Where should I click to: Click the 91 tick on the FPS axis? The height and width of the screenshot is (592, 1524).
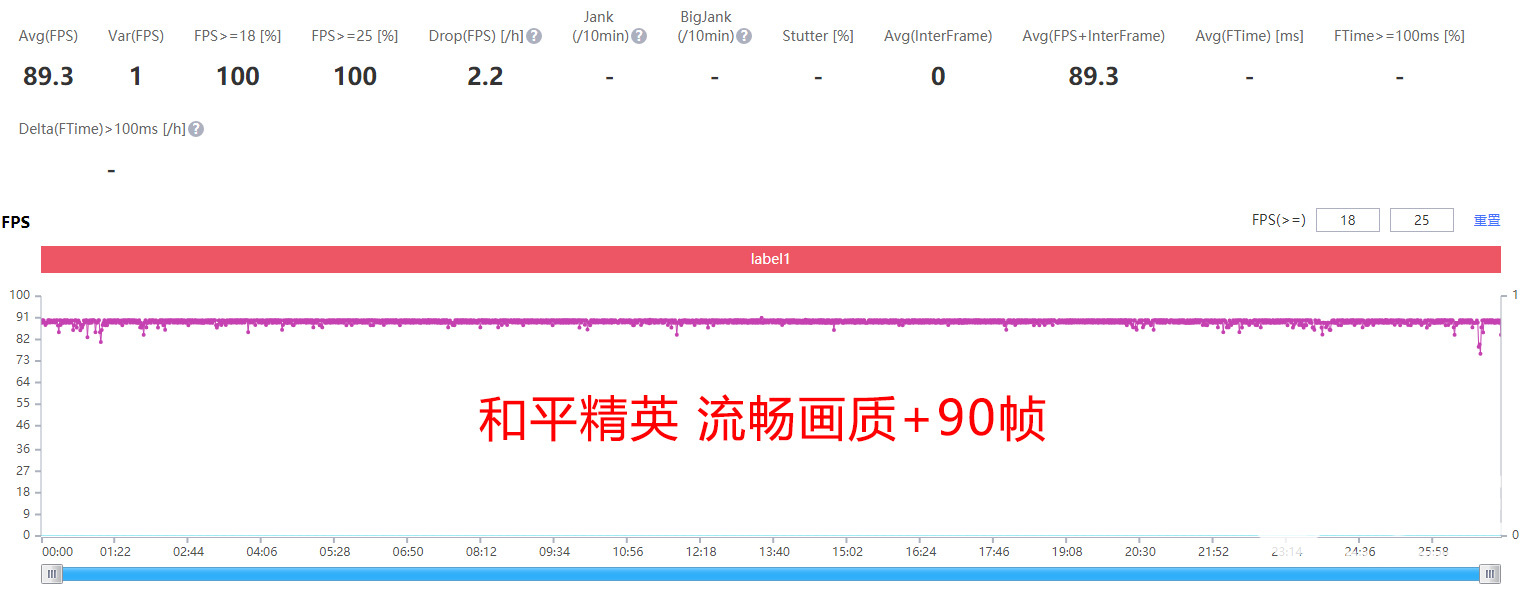tap(22, 317)
